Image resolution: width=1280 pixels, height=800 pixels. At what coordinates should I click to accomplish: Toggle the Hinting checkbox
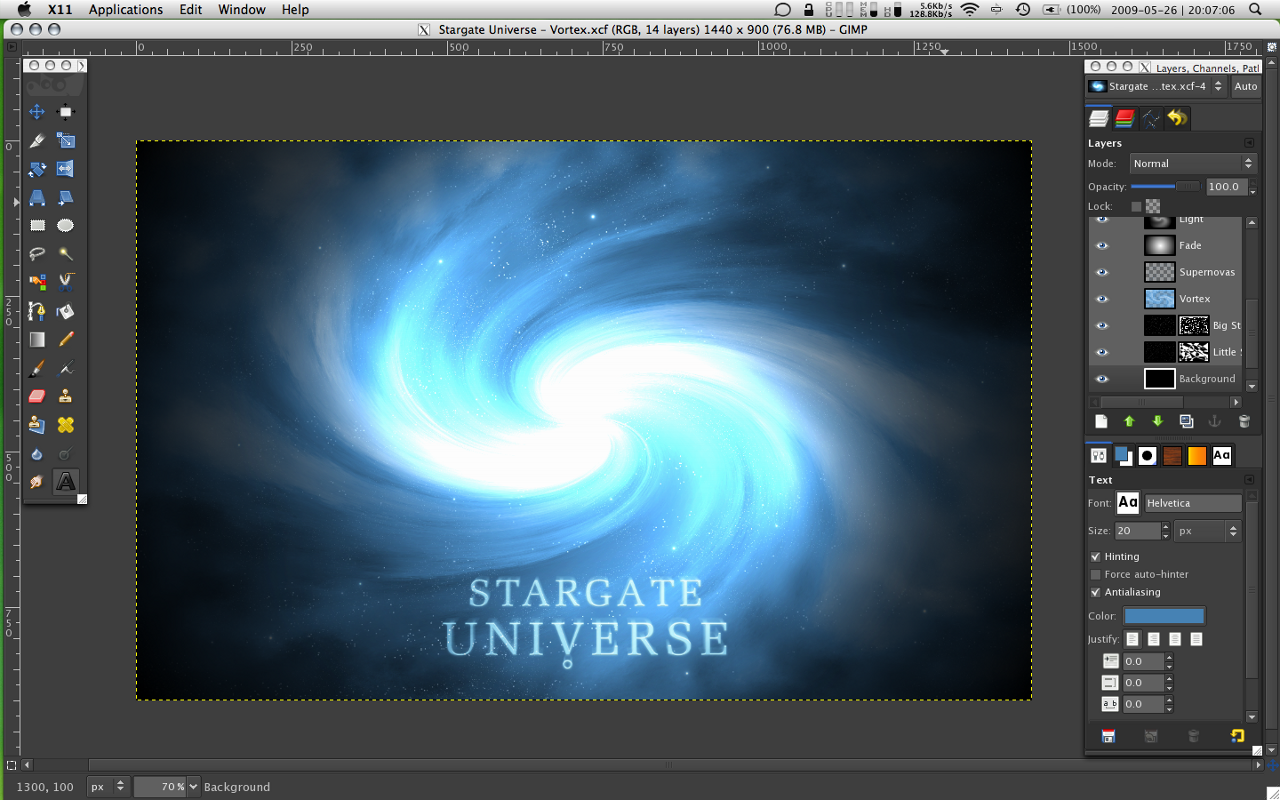pos(1095,557)
